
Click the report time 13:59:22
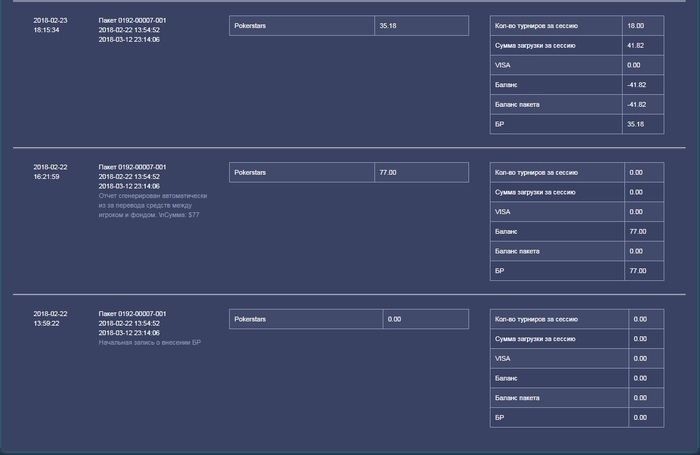pyautogui.click(x=46, y=323)
